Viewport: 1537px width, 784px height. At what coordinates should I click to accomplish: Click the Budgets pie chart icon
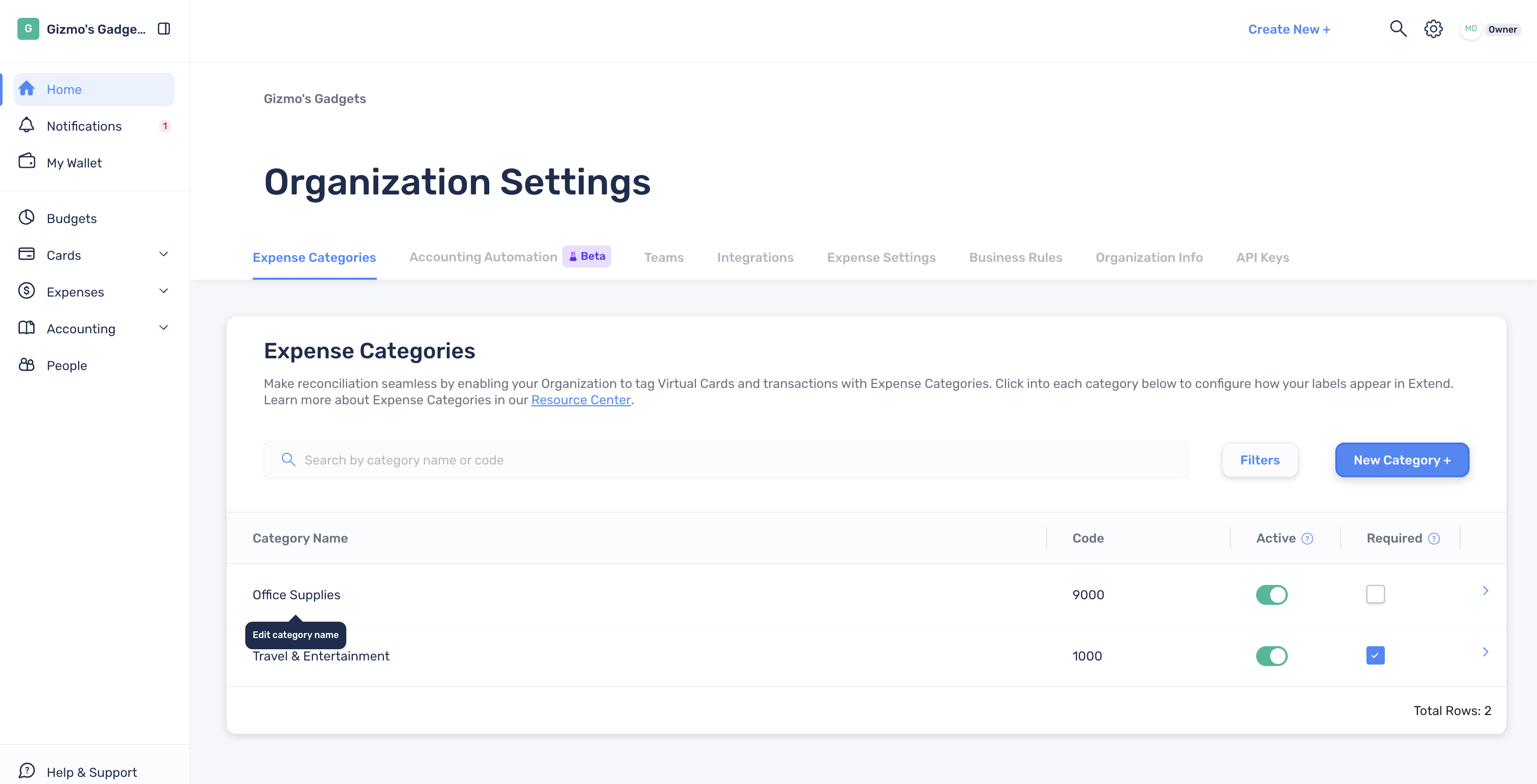point(26,217)
